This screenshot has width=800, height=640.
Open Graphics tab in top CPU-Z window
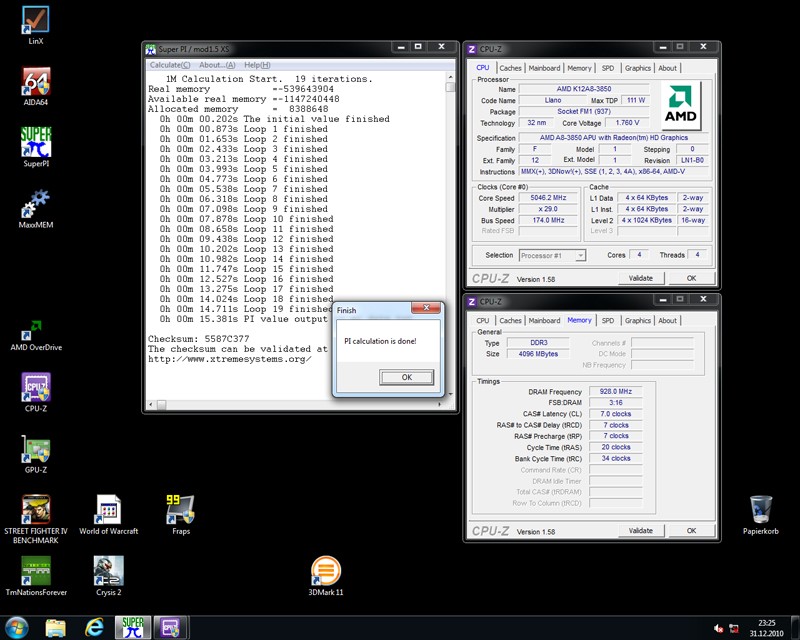pos(638,68)
